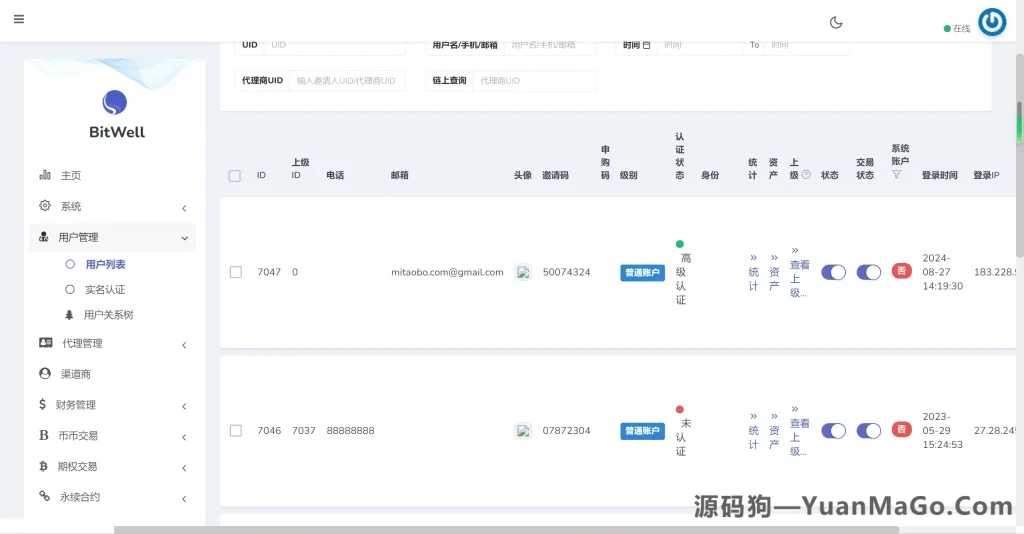Toggle 状态 switch for user 7046
The height and width of the screenshot is (534, 1024).
pyautogui.click(x=833, y=431)
